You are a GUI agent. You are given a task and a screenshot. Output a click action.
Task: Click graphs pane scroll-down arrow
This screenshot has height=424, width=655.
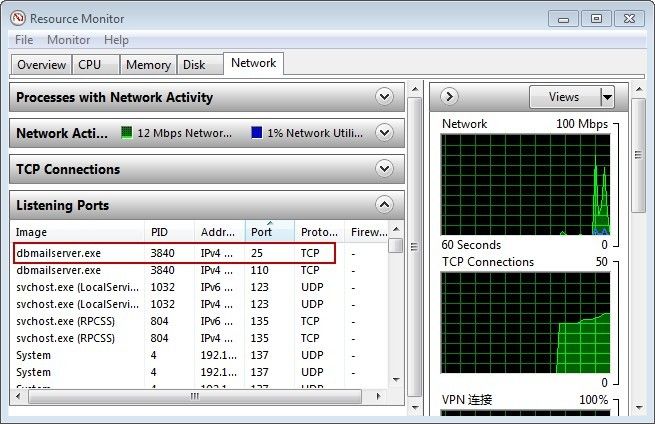[639, 407]
